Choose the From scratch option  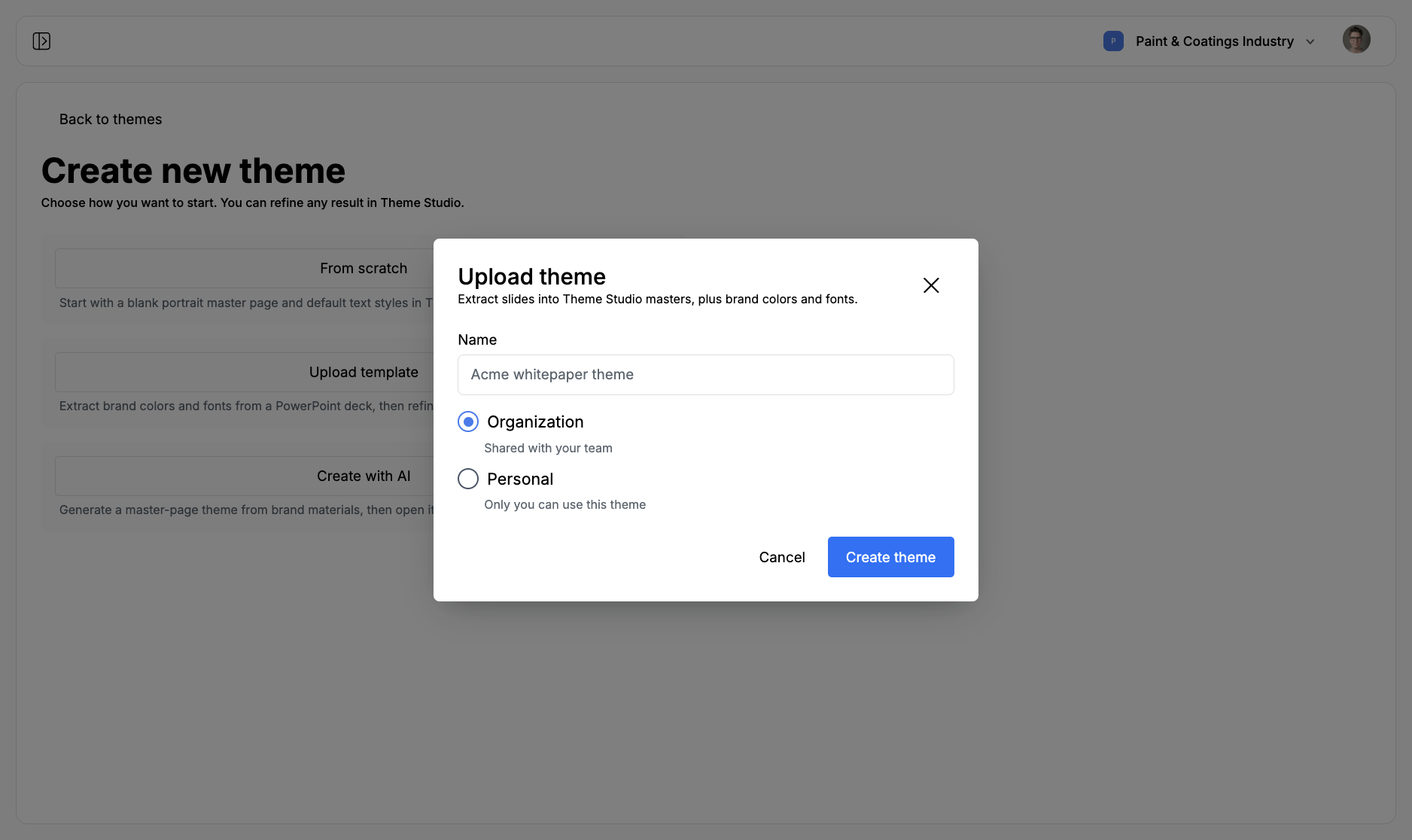tap(245, 268)
